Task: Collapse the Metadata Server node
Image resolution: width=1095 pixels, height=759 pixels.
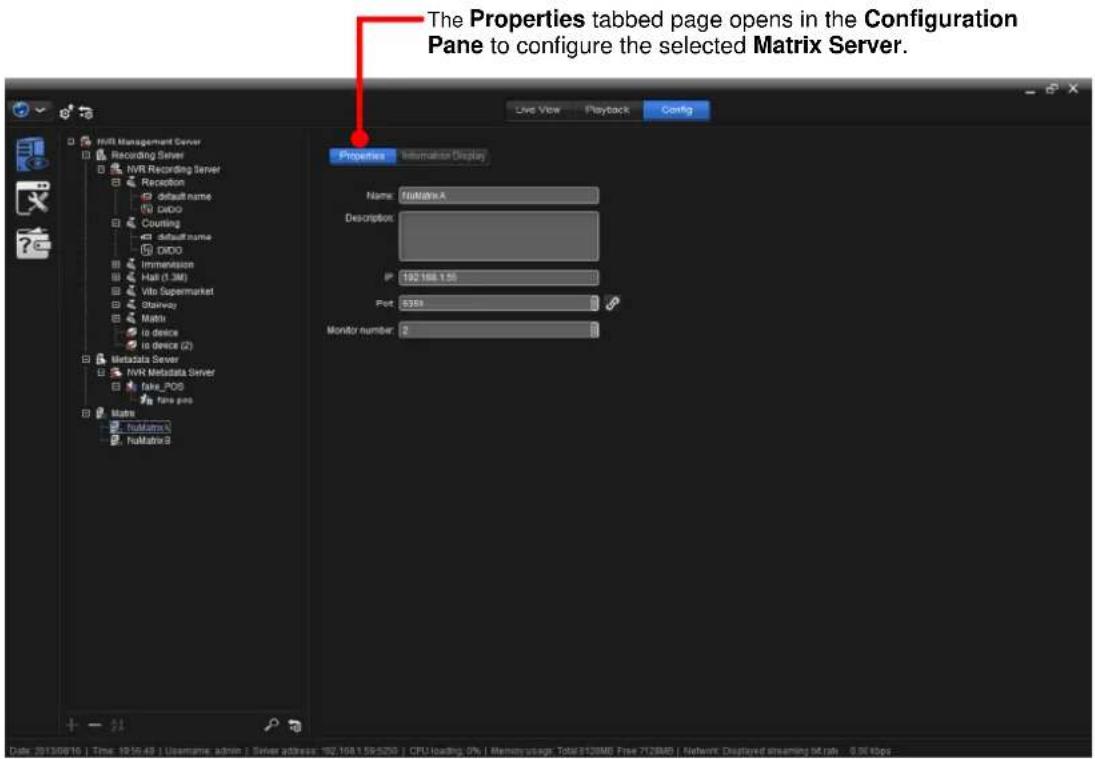Action: coord(86,359)
